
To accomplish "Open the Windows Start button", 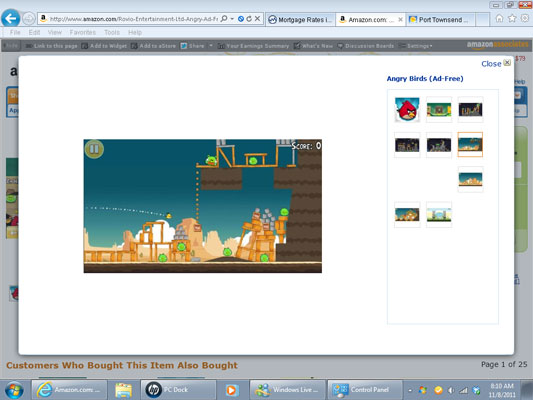I will point(14,390).
